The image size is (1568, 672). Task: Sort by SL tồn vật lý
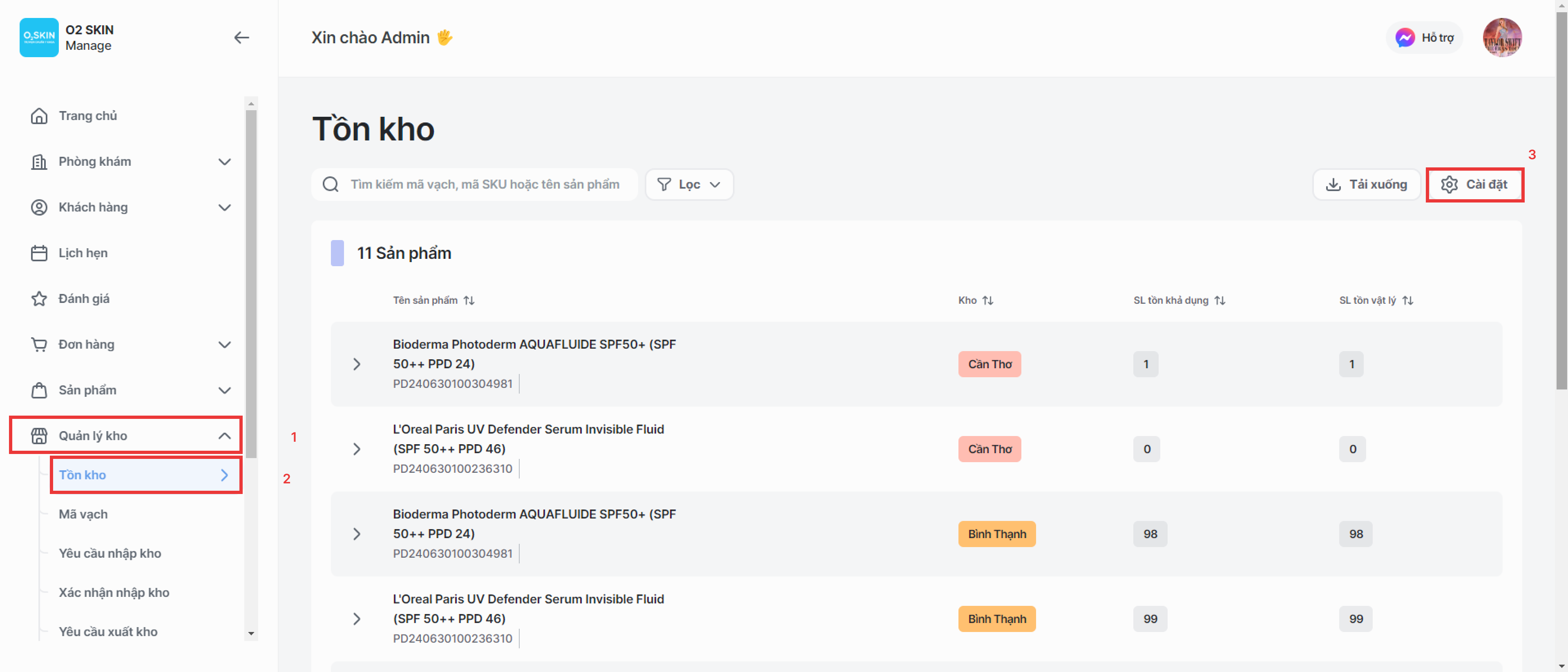click(x=1407, y=300)
